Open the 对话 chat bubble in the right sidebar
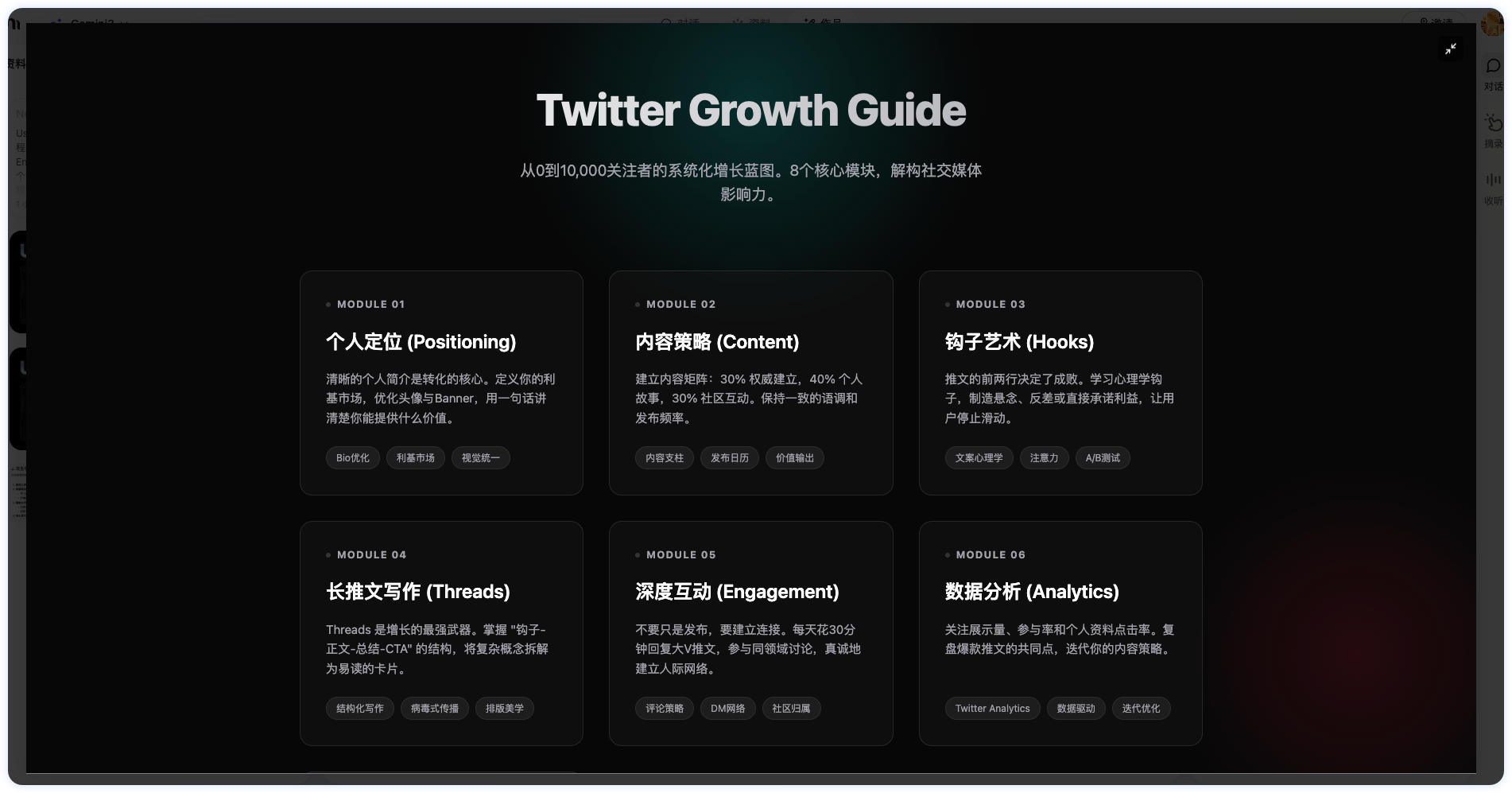The image size is (1512, 793). [x=1494, y=74]
